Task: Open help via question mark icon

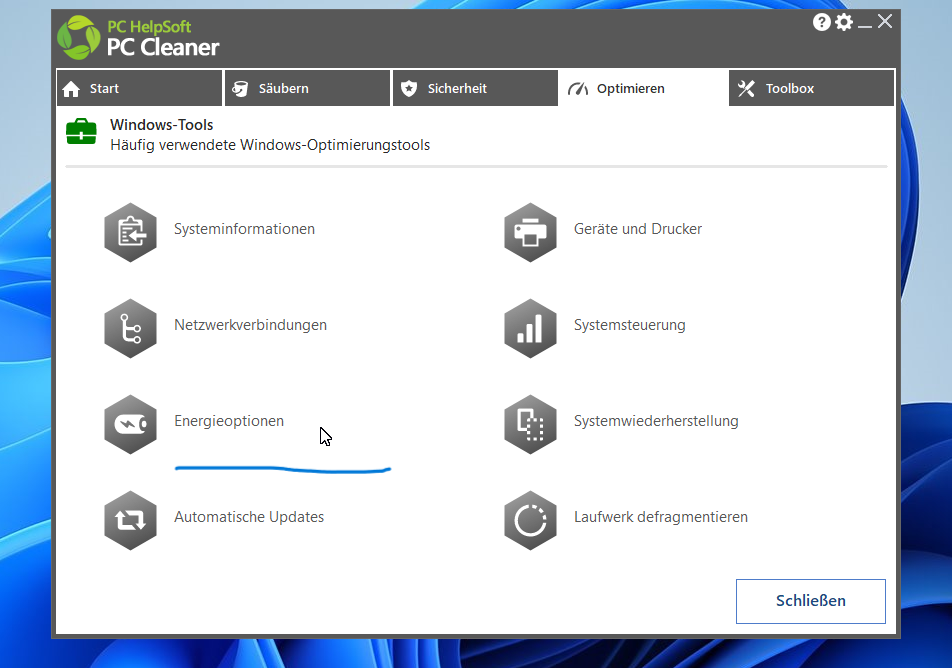Action: (821, 22)
